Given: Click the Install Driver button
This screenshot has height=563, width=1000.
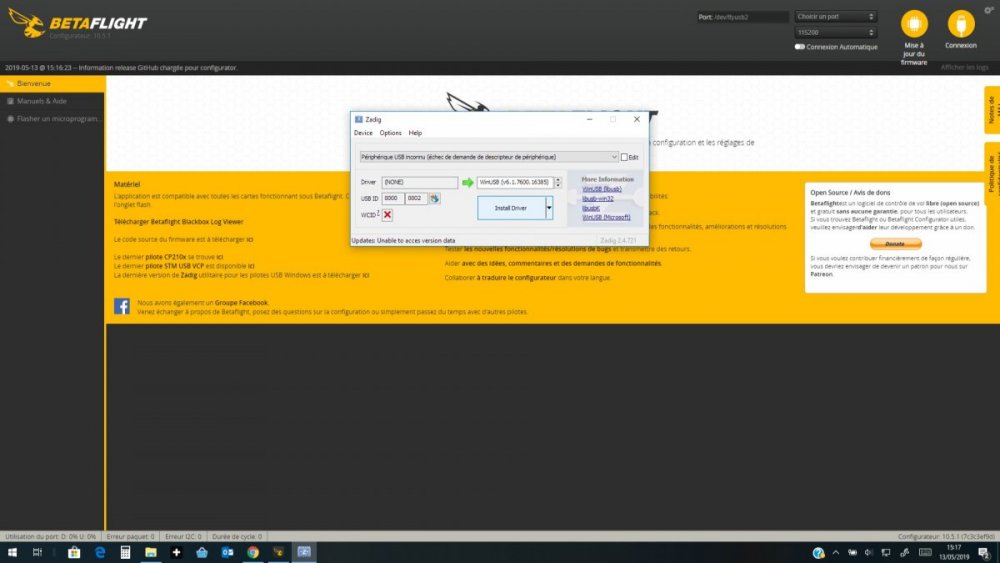Looking at the screenshot, I should pos(511,208).
